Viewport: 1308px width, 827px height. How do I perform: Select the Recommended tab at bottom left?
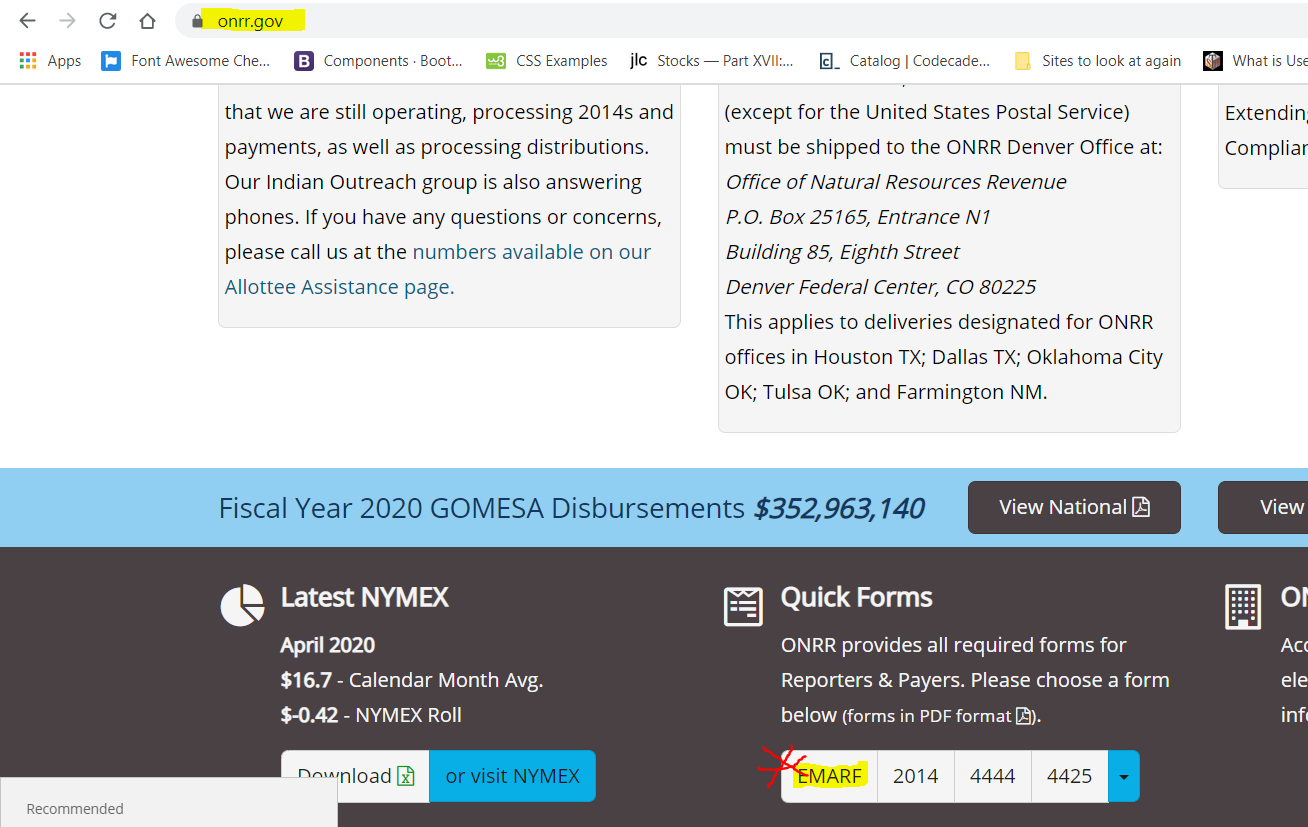click(x=74, y=808)
